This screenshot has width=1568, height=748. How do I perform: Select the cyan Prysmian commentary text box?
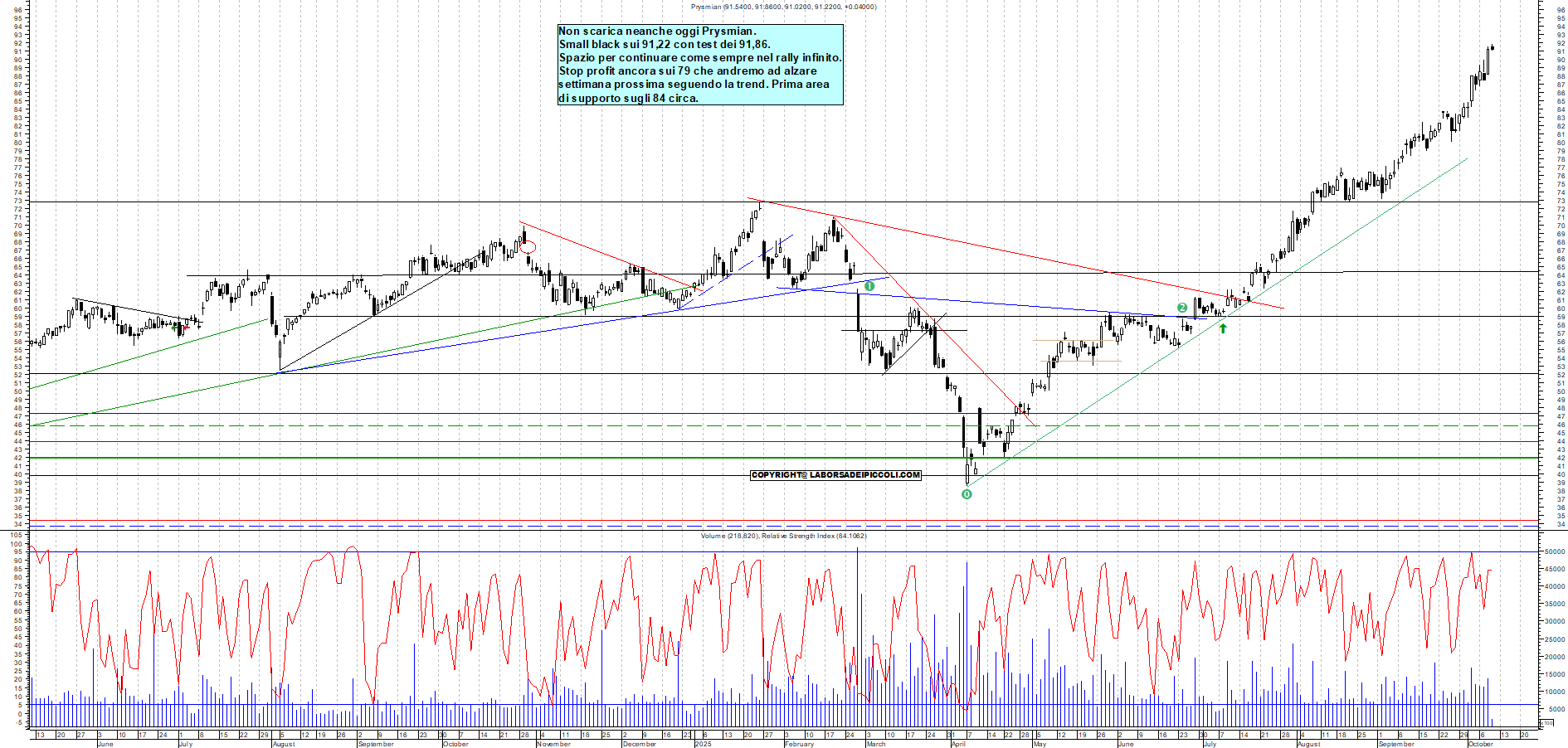[x=700, y=65]
